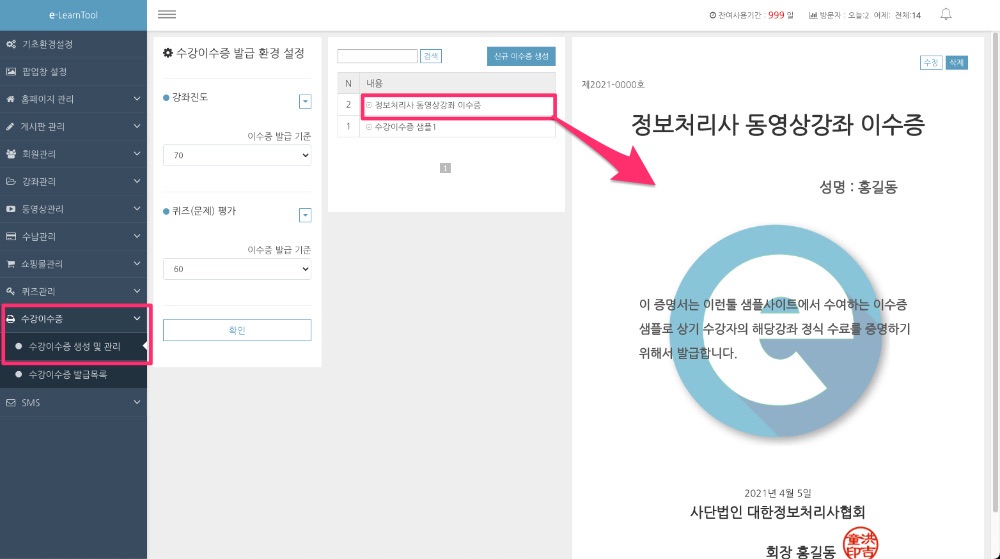
Task: Click the 성명 : 홍길동 name text
Action: [858, 187]
